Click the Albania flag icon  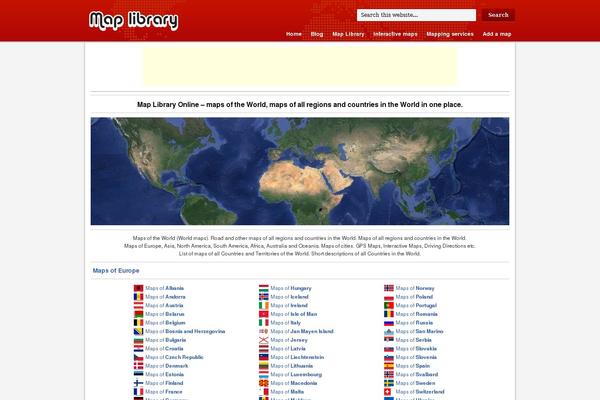[138, 288]
